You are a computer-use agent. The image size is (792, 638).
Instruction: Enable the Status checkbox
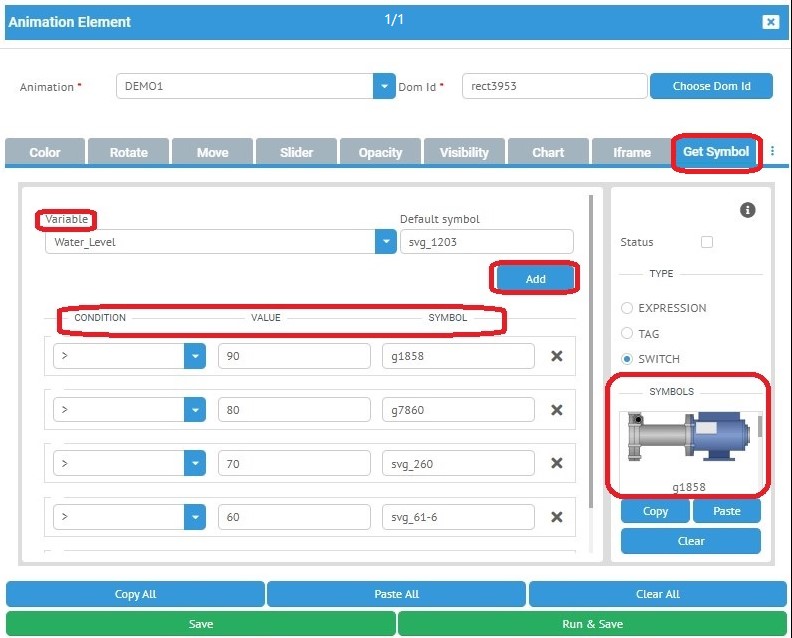click(707, 242)
